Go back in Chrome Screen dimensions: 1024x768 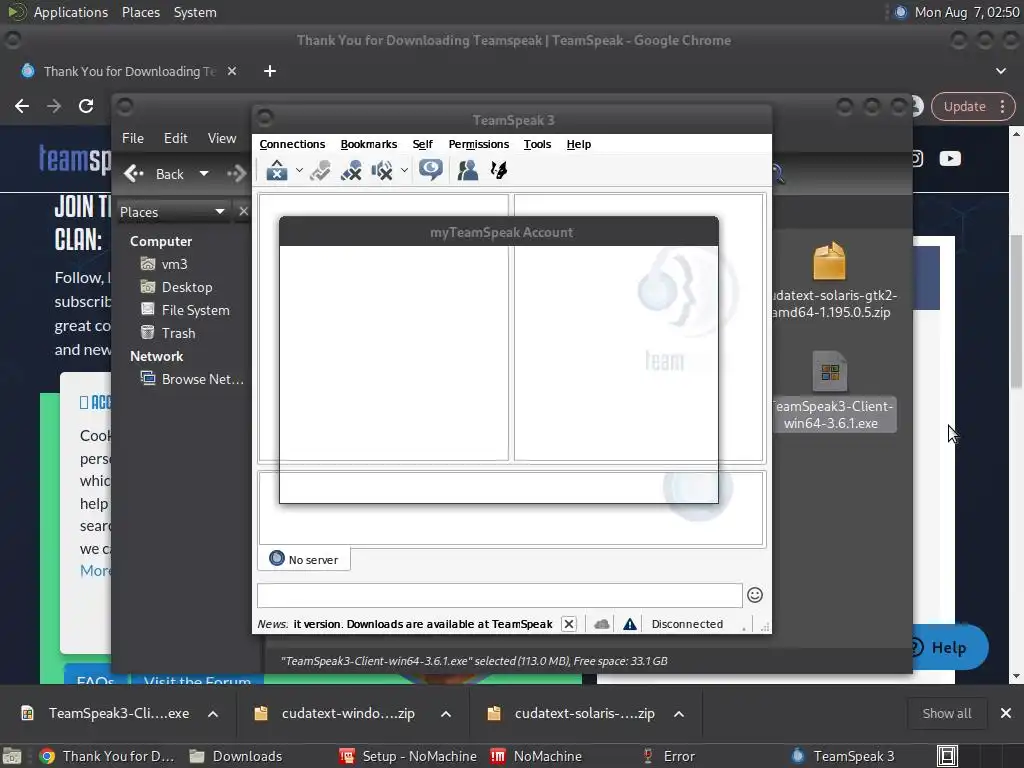coord(22,106)
